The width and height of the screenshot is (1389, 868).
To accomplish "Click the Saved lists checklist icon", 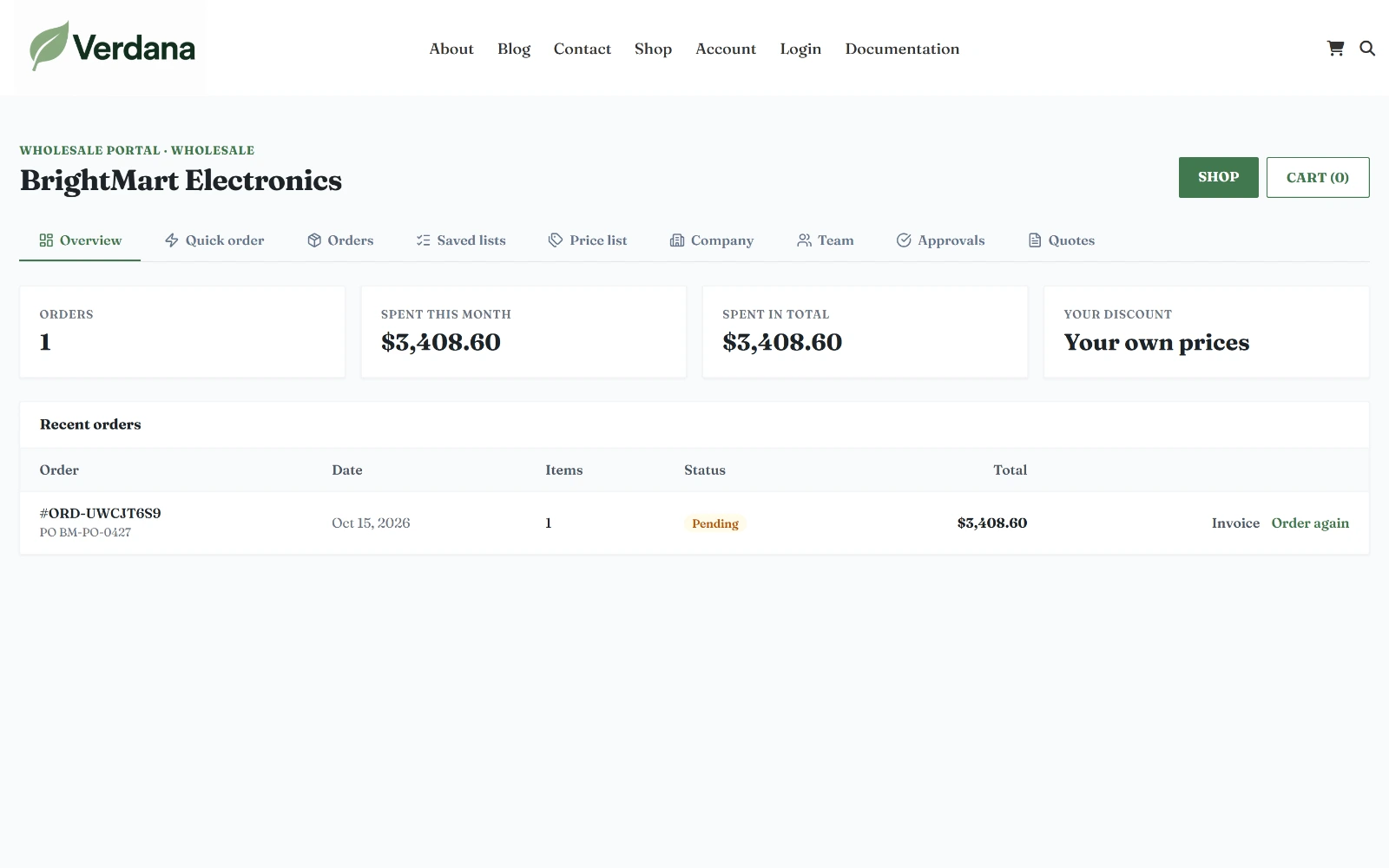I will 424,240.
